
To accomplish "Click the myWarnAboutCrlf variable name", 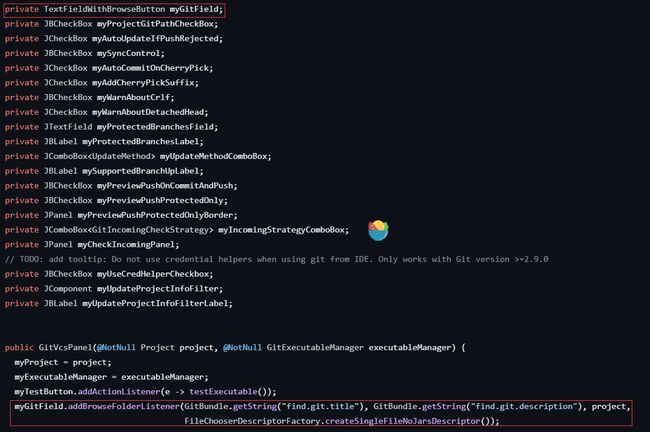I will click(x=133, y=97).
